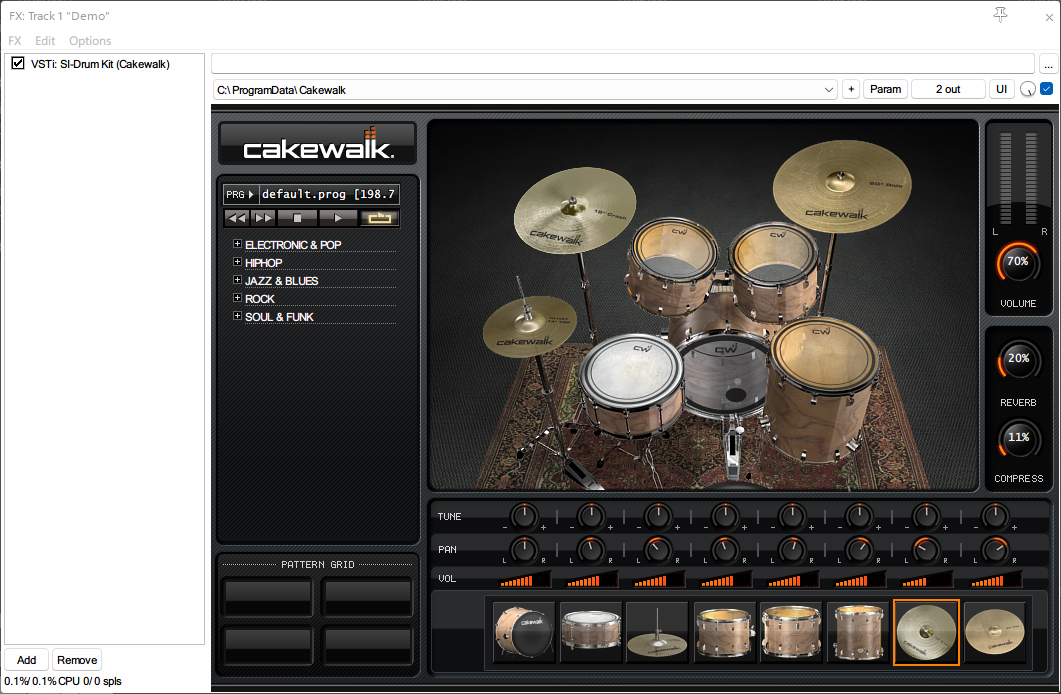Hit the kick drum in the kit view
This screenshot has height=694, width=1061.
725,373
